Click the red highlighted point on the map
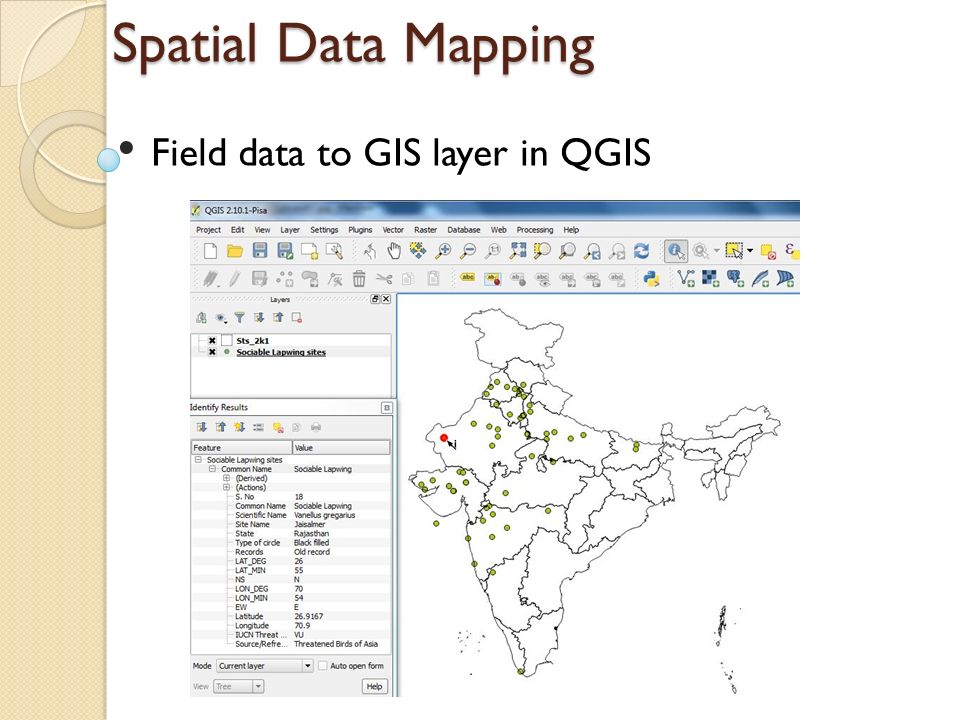Image resolution: width=960 pixels, height=720 pixels. click(x=444, y=438)
